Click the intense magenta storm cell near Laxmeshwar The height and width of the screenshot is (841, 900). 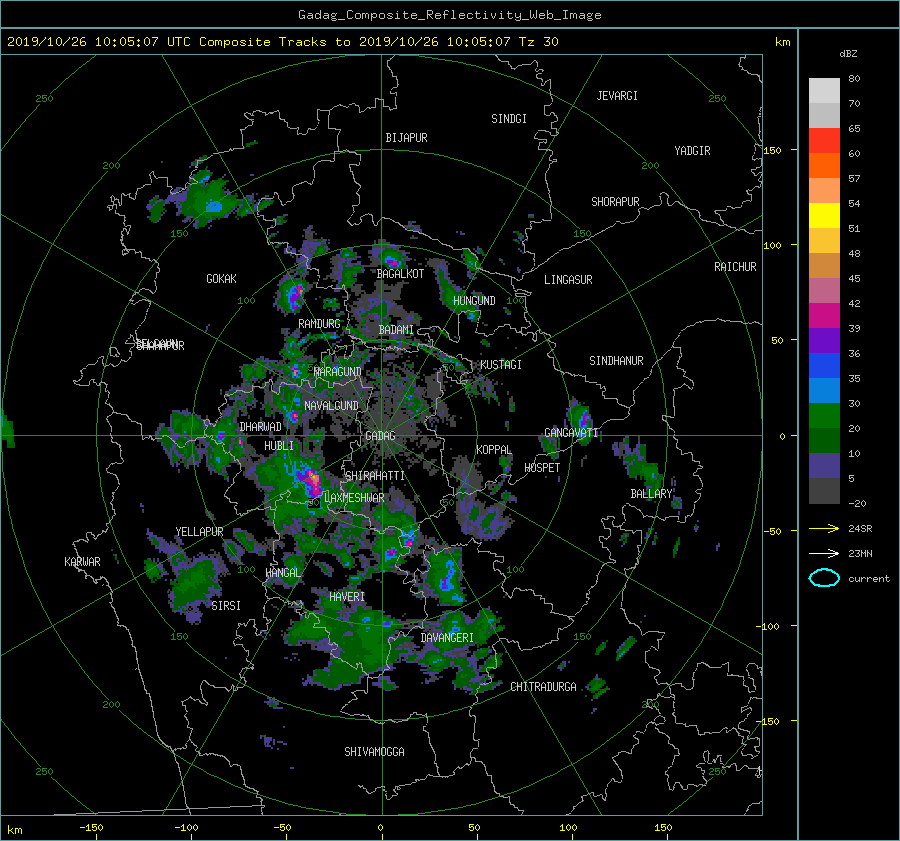[312, 480]
